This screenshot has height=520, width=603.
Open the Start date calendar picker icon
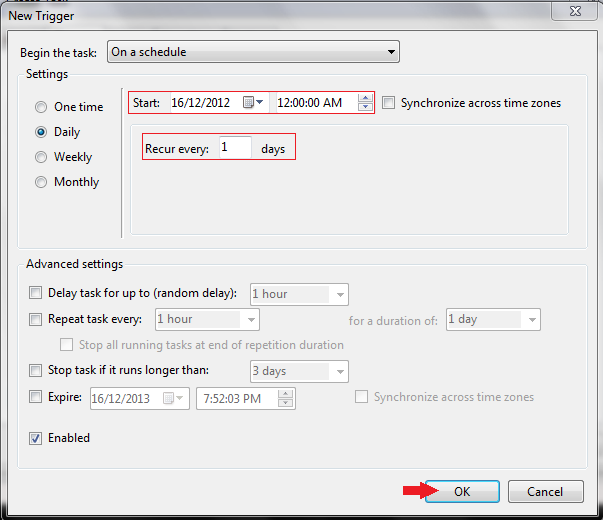pyautogui.click(x=253, y=102)
